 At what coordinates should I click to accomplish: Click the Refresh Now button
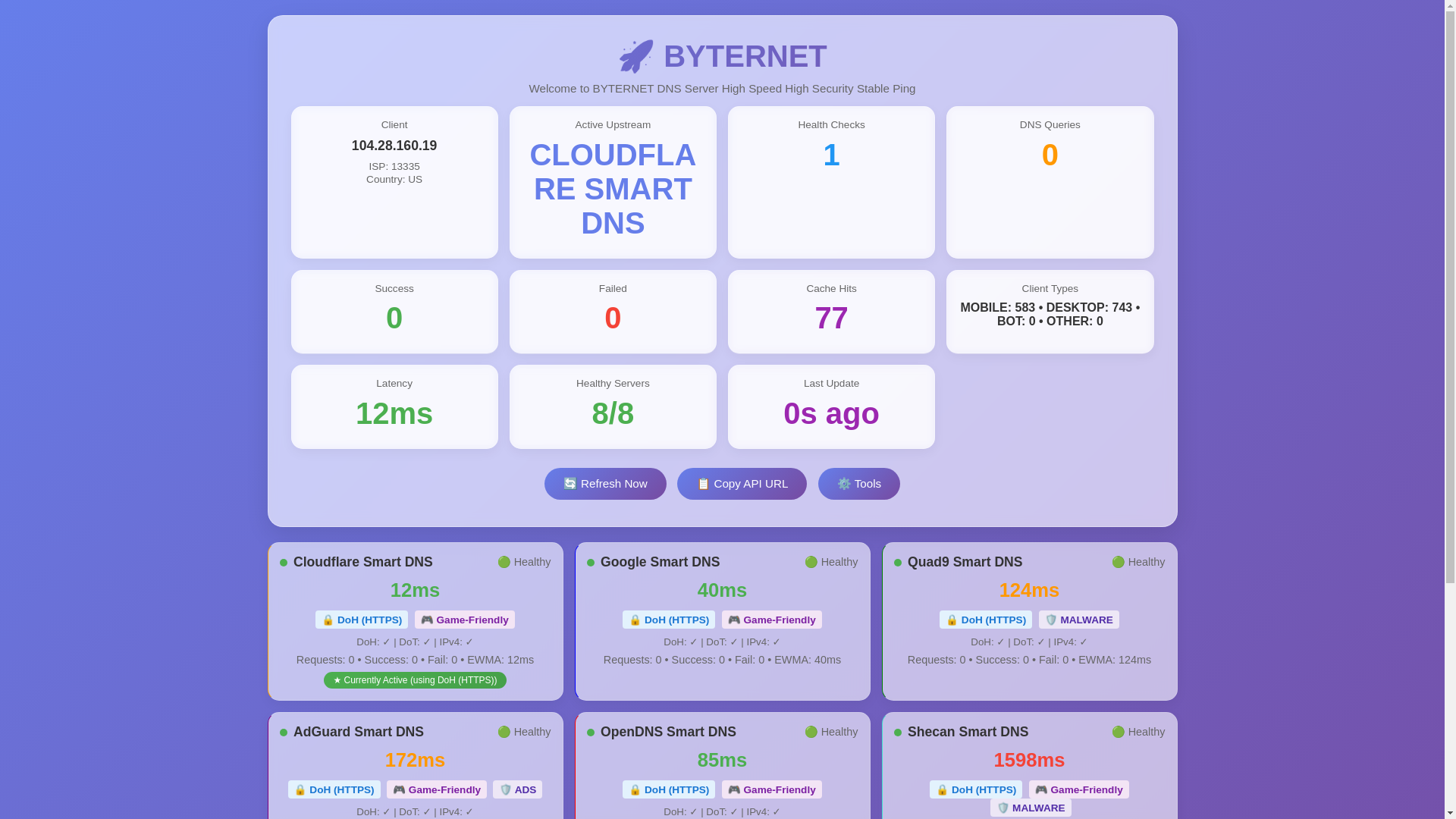pyautogui.click(x=605, y=484)
